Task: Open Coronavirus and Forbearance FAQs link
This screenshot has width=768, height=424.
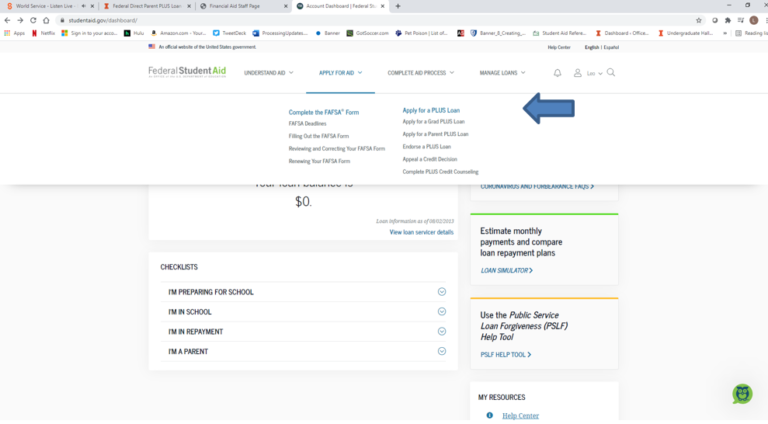Action: [x=537, y=187]
